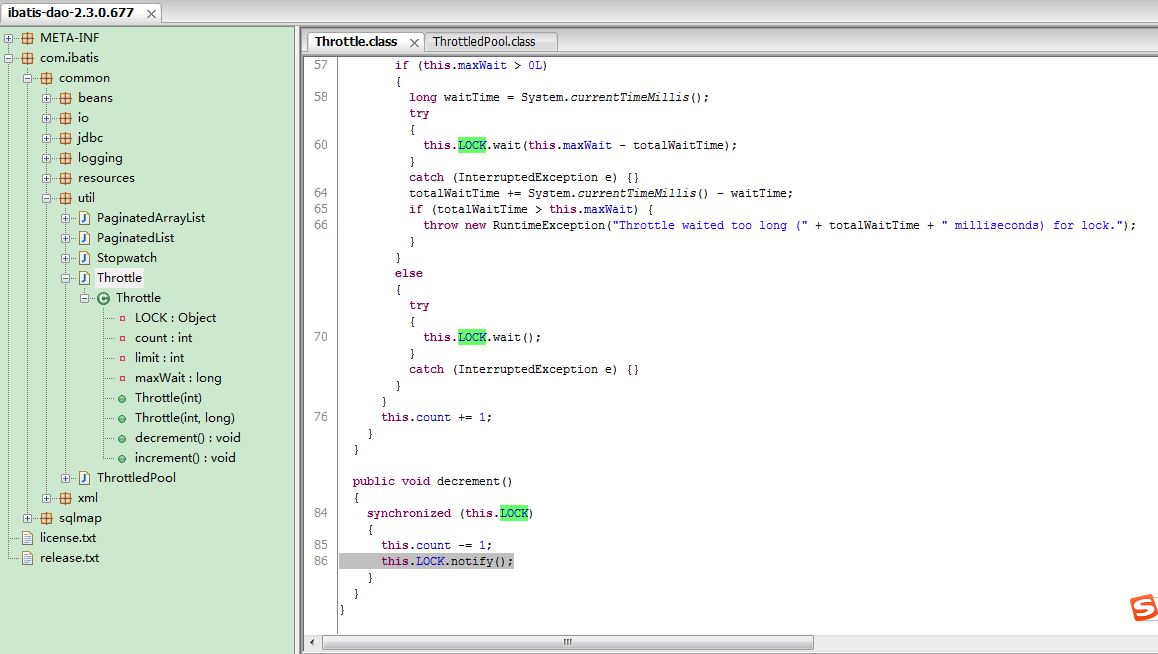Click the left arrow of horizontal scrollbar
This screenshot has width=1158, height=654.
coord(312,642)
